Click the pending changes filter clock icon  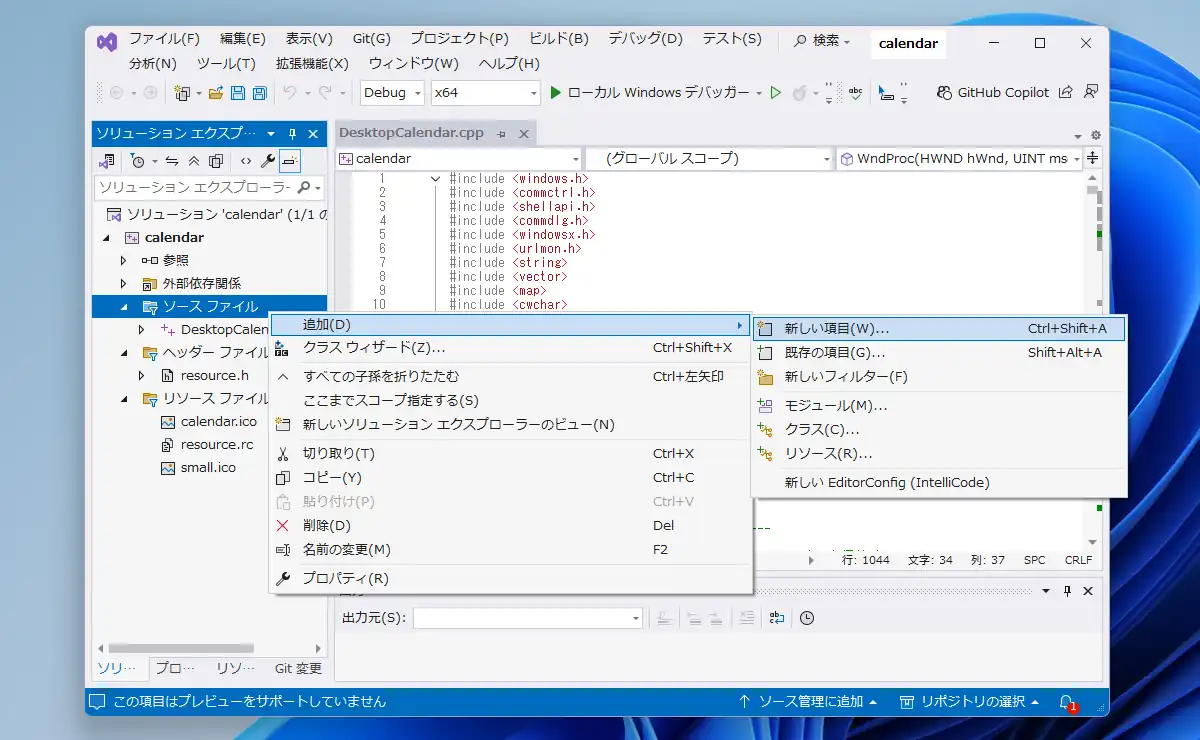(x=138, y=160)
